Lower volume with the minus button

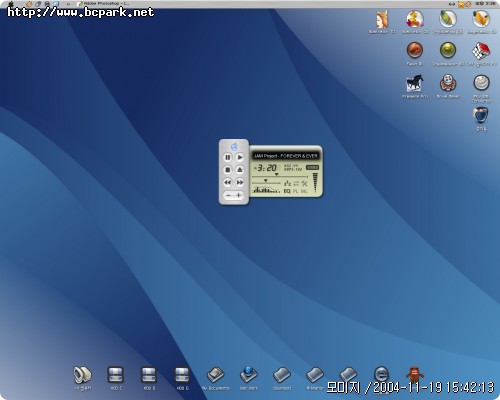[x=228, y=195]
